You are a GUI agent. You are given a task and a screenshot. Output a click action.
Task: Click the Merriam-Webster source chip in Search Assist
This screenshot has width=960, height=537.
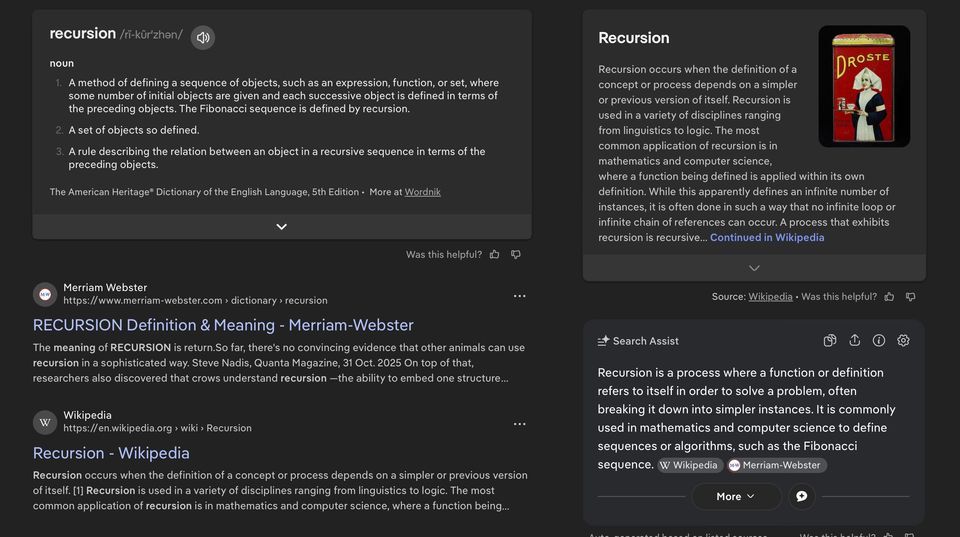pyautogui.click(x=776, y=465)
